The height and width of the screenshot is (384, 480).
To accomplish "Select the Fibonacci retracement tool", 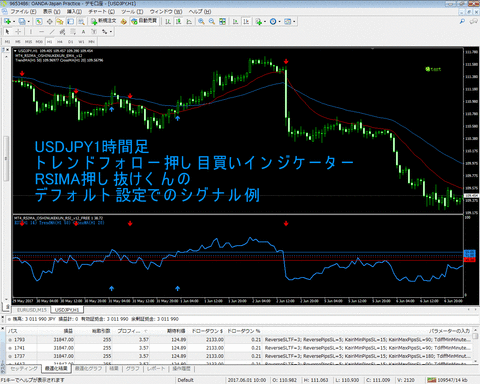I will click(x=73, y=32).
